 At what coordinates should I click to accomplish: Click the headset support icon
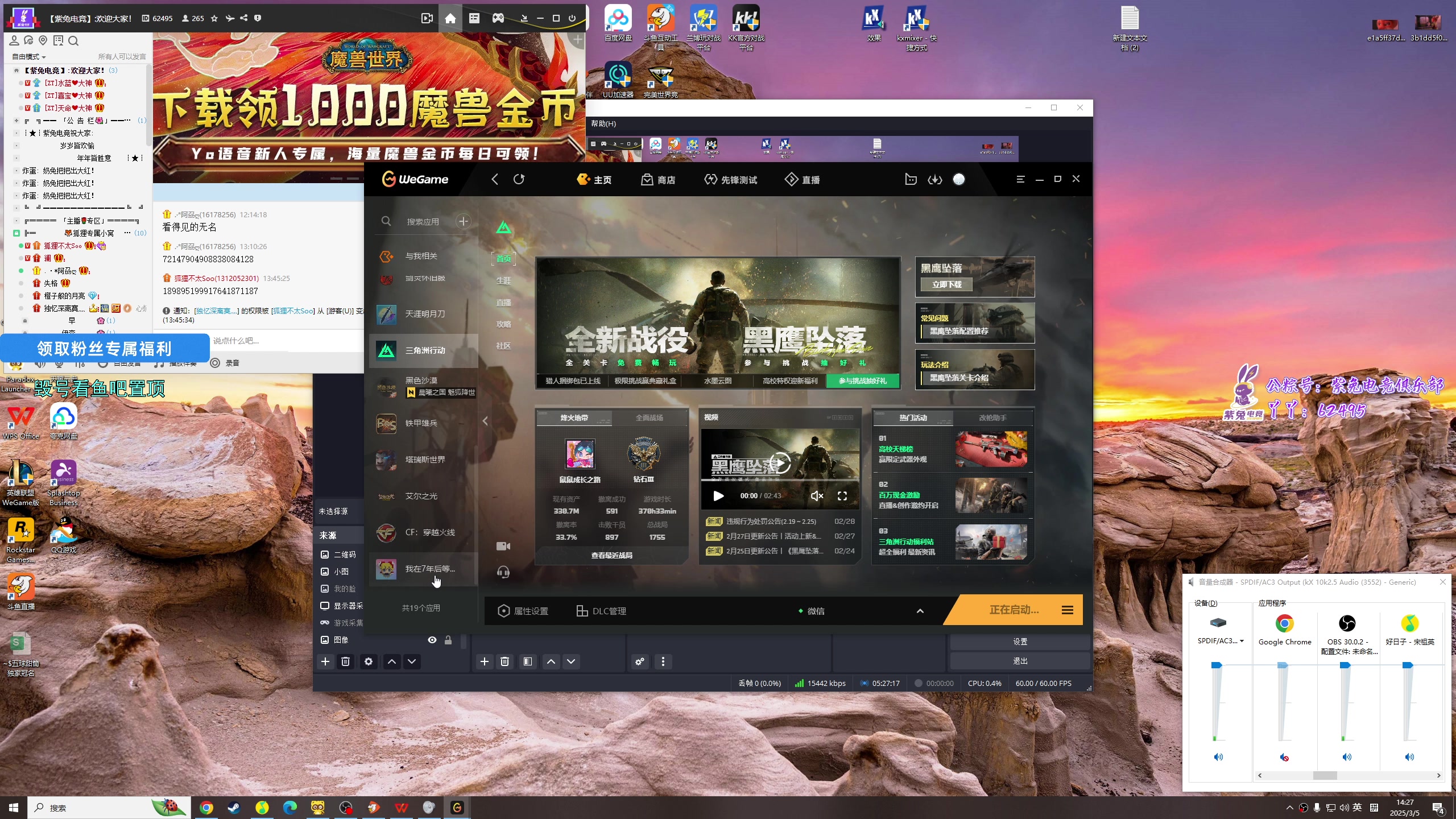pyautogui.click(x=503, y=572)
